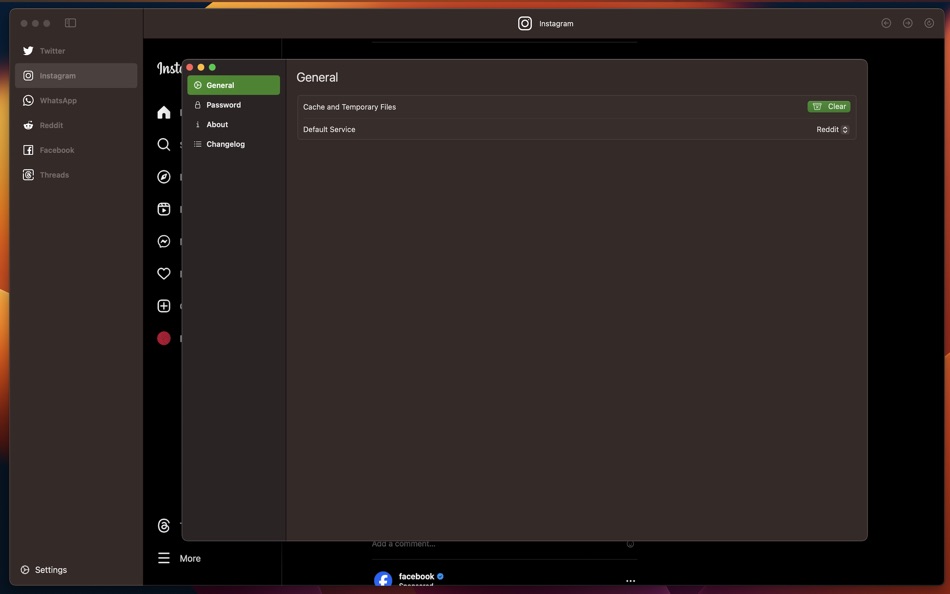Screen dimensions: 950x594
Task: Open Instagram profile red avatar
Action: click(x=164, y=338)
